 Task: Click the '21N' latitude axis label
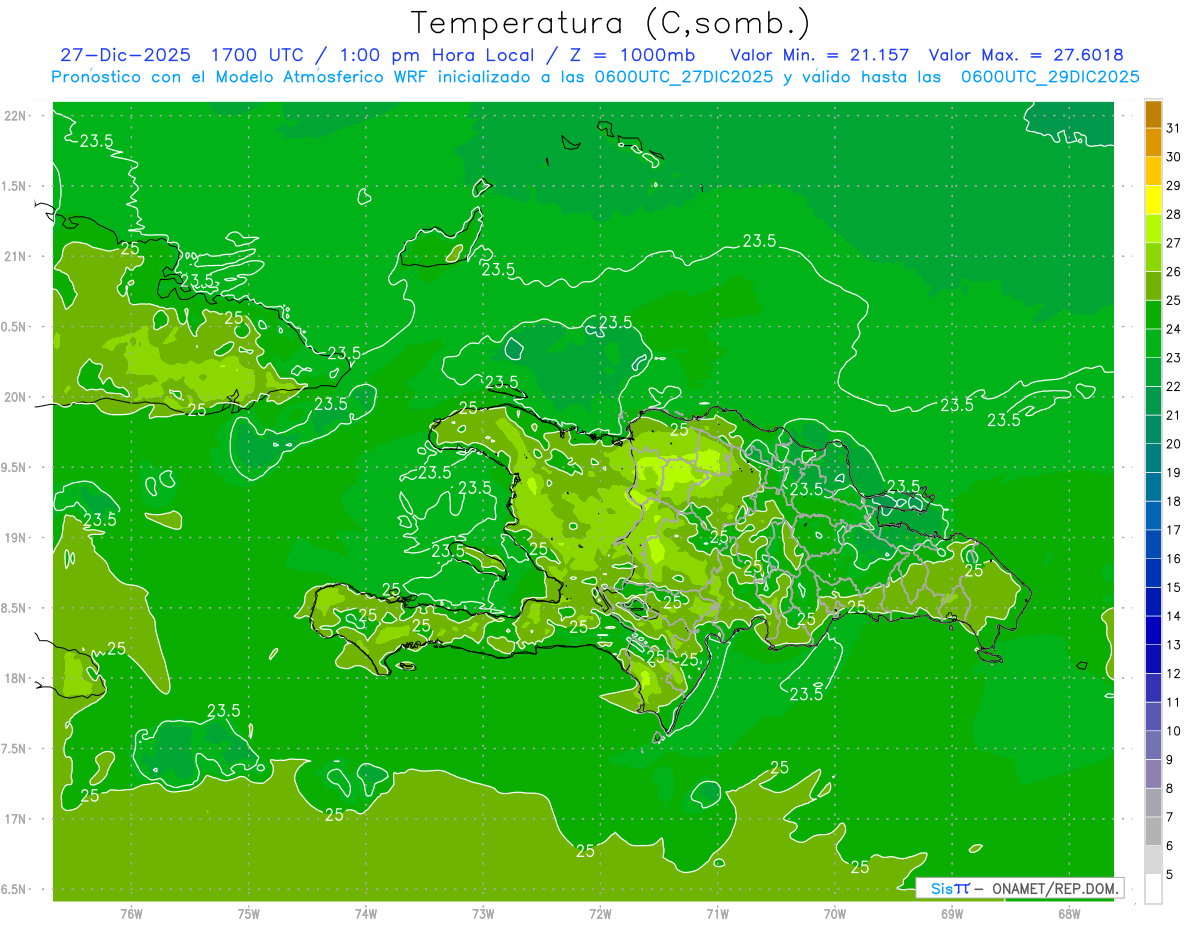15,257
